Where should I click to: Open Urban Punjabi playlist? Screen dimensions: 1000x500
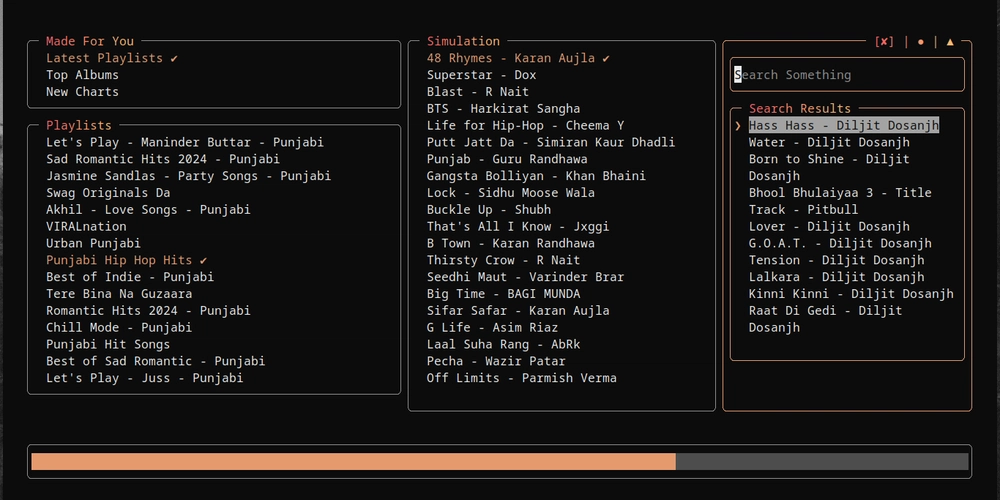pos(93,243)
